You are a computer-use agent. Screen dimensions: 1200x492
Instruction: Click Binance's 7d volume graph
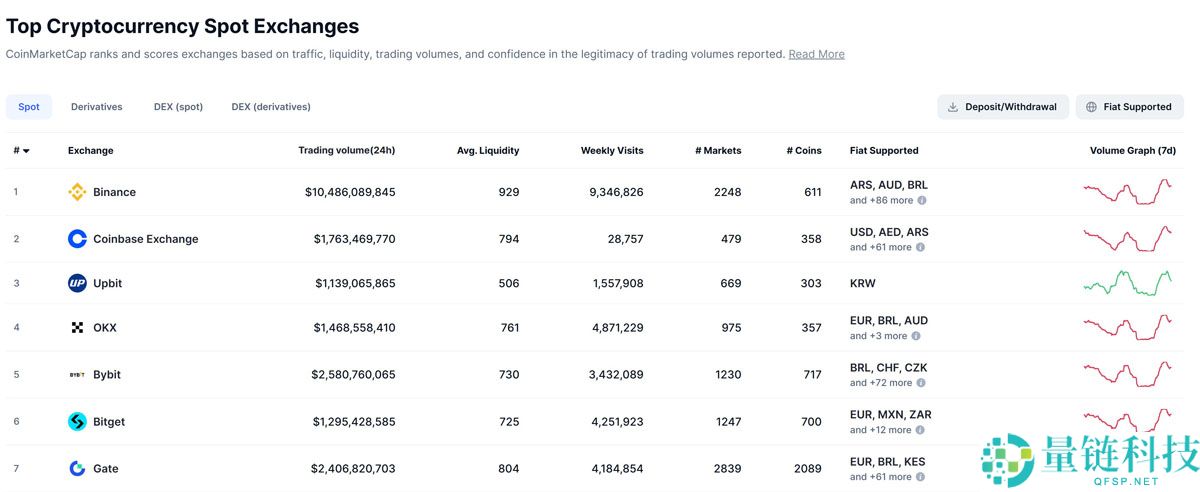(1128, 191)
